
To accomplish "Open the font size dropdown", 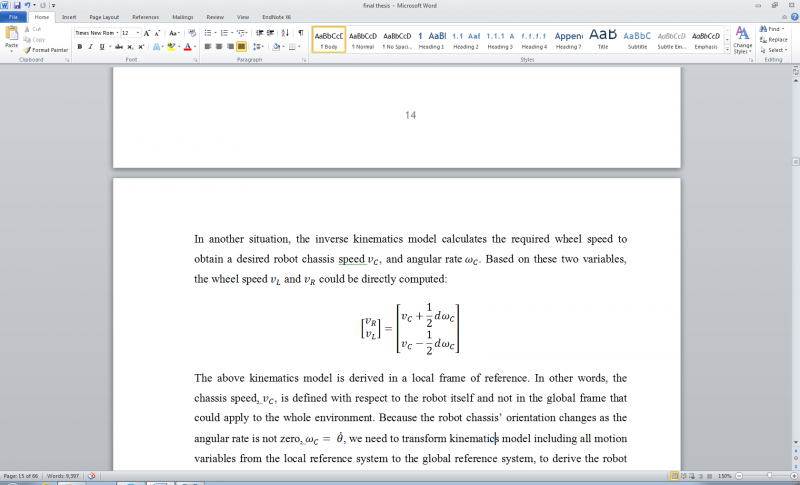I will 138,33.
